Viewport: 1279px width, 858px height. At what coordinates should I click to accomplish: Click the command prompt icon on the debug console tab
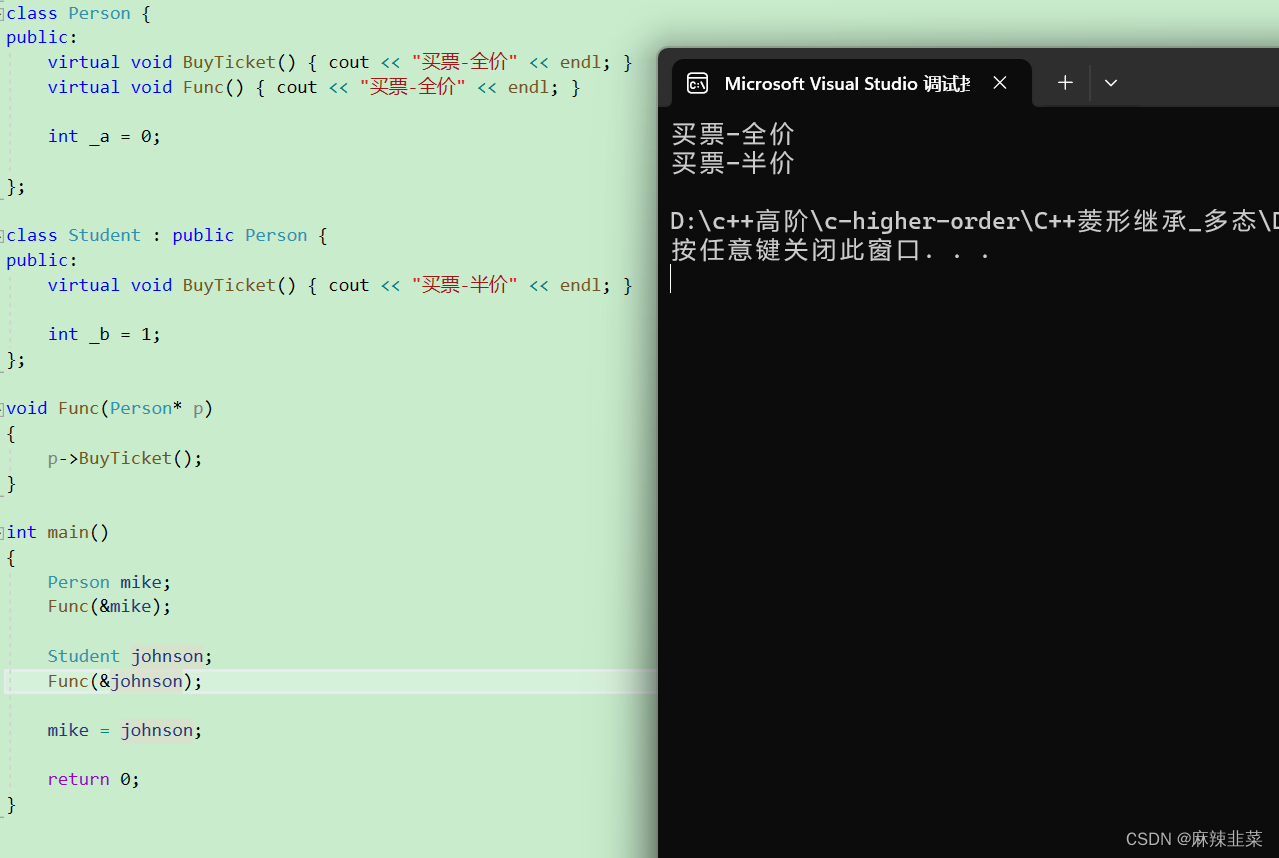[x=697, y=83]
